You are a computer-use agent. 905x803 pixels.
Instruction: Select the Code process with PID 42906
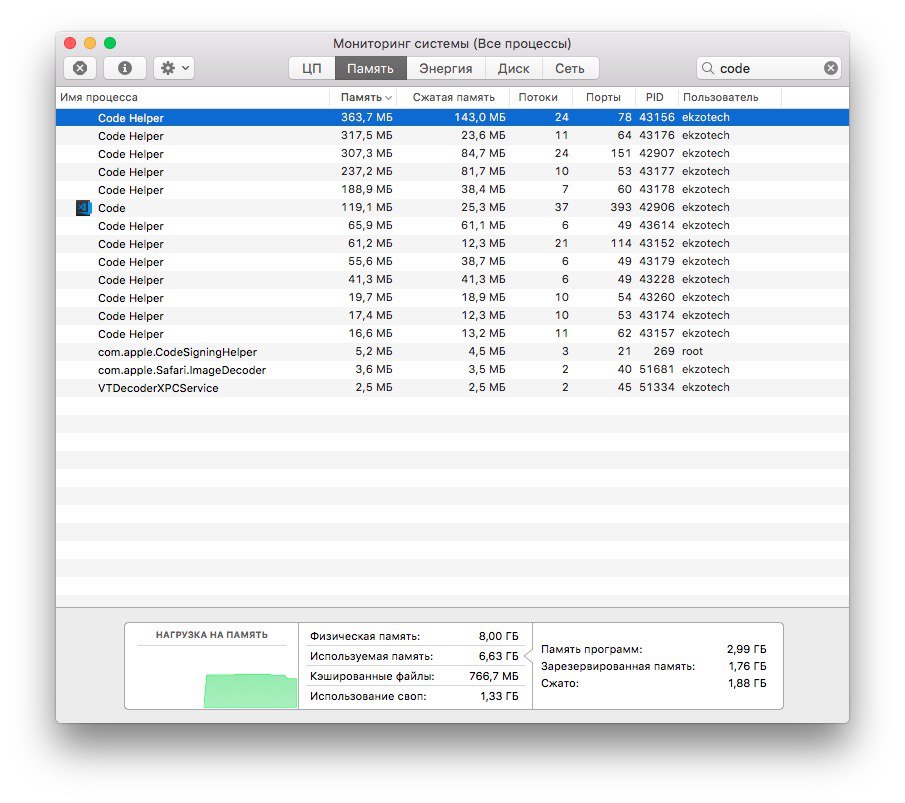click(x=452, y=207)
